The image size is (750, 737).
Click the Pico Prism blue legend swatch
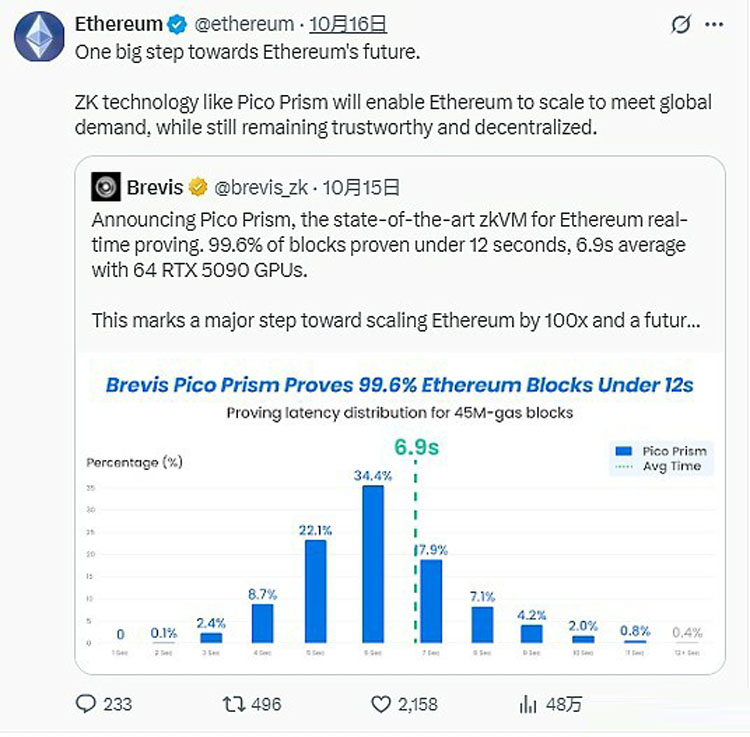[623, 451]
